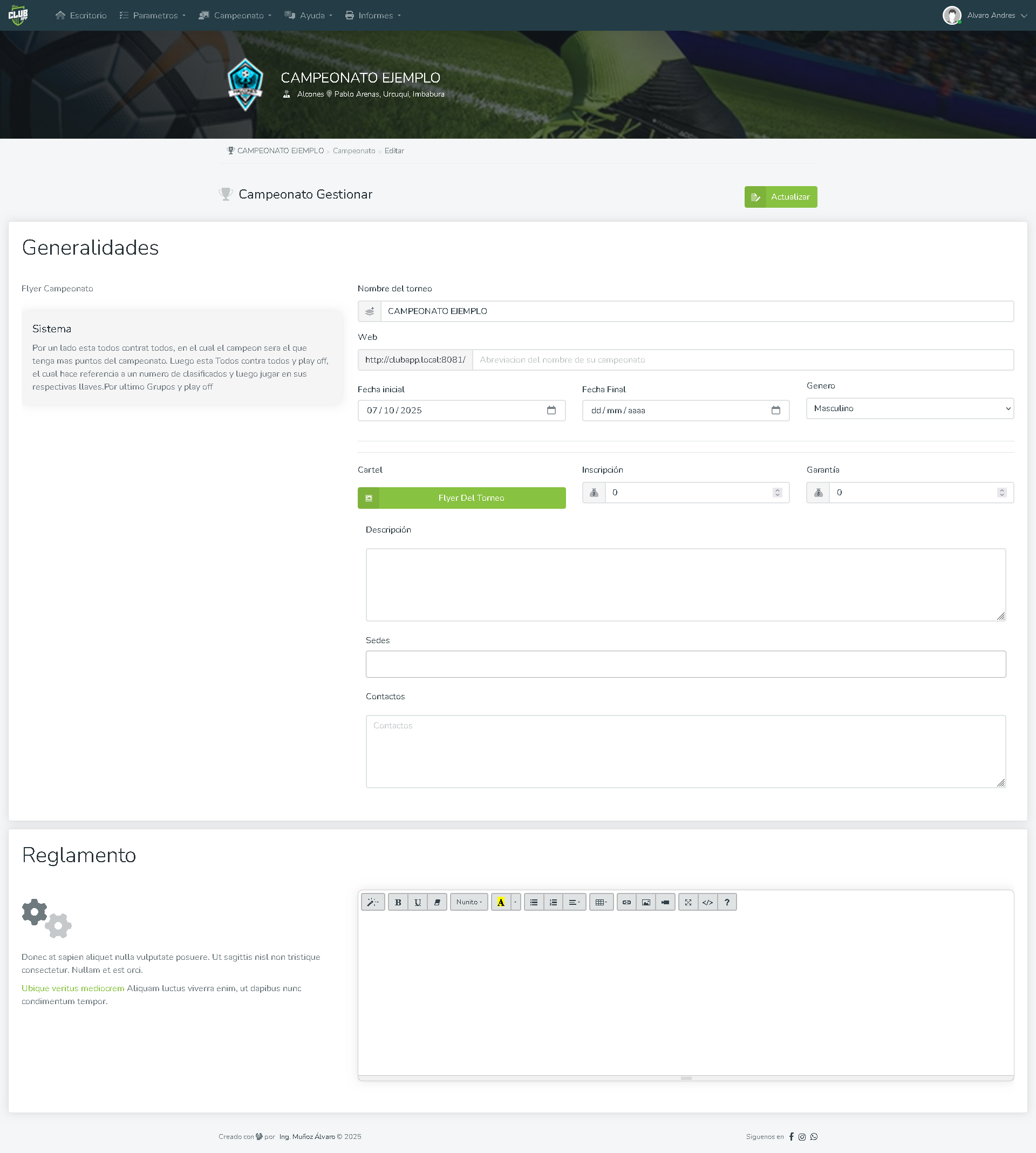Toggle bold in Reglamento editor
The height and width of the screenshot is (1153, 1036).
398,902
